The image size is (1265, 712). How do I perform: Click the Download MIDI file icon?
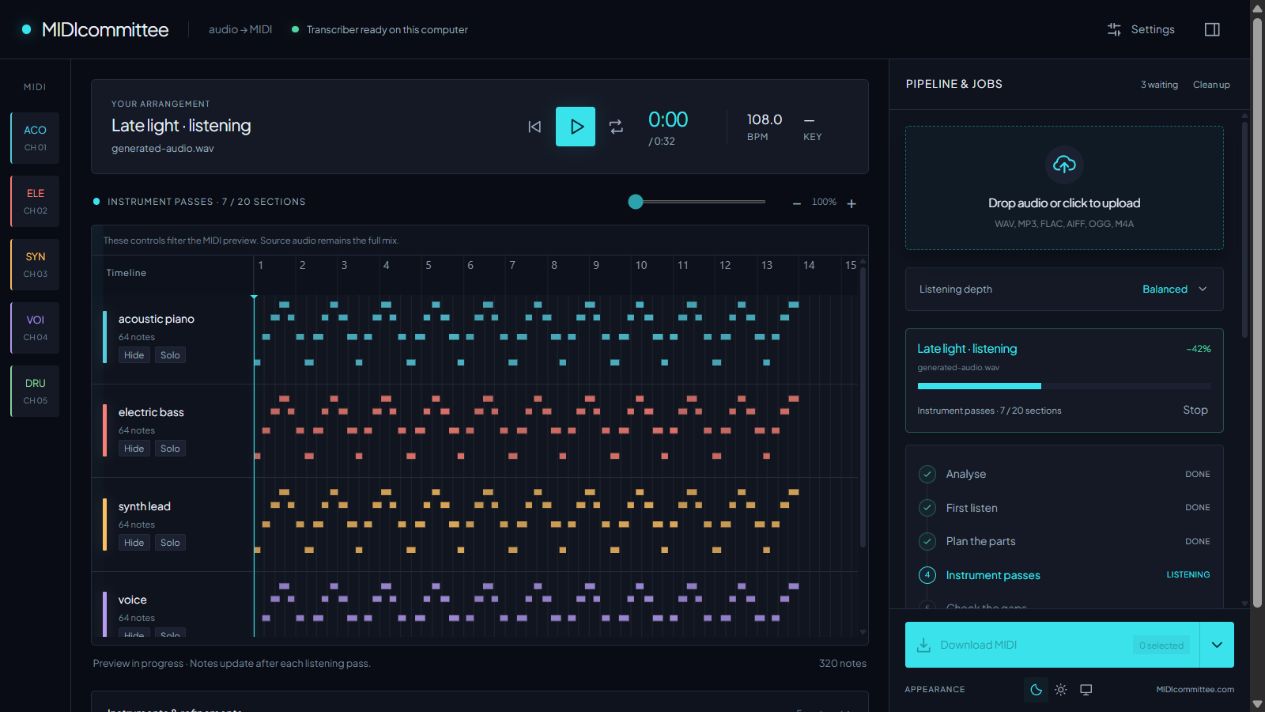tap(924, 645)
